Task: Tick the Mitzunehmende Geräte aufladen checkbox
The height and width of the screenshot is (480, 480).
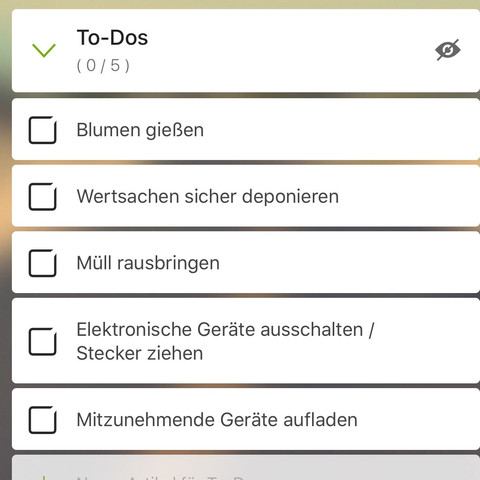Action: [x=42, y=420]
